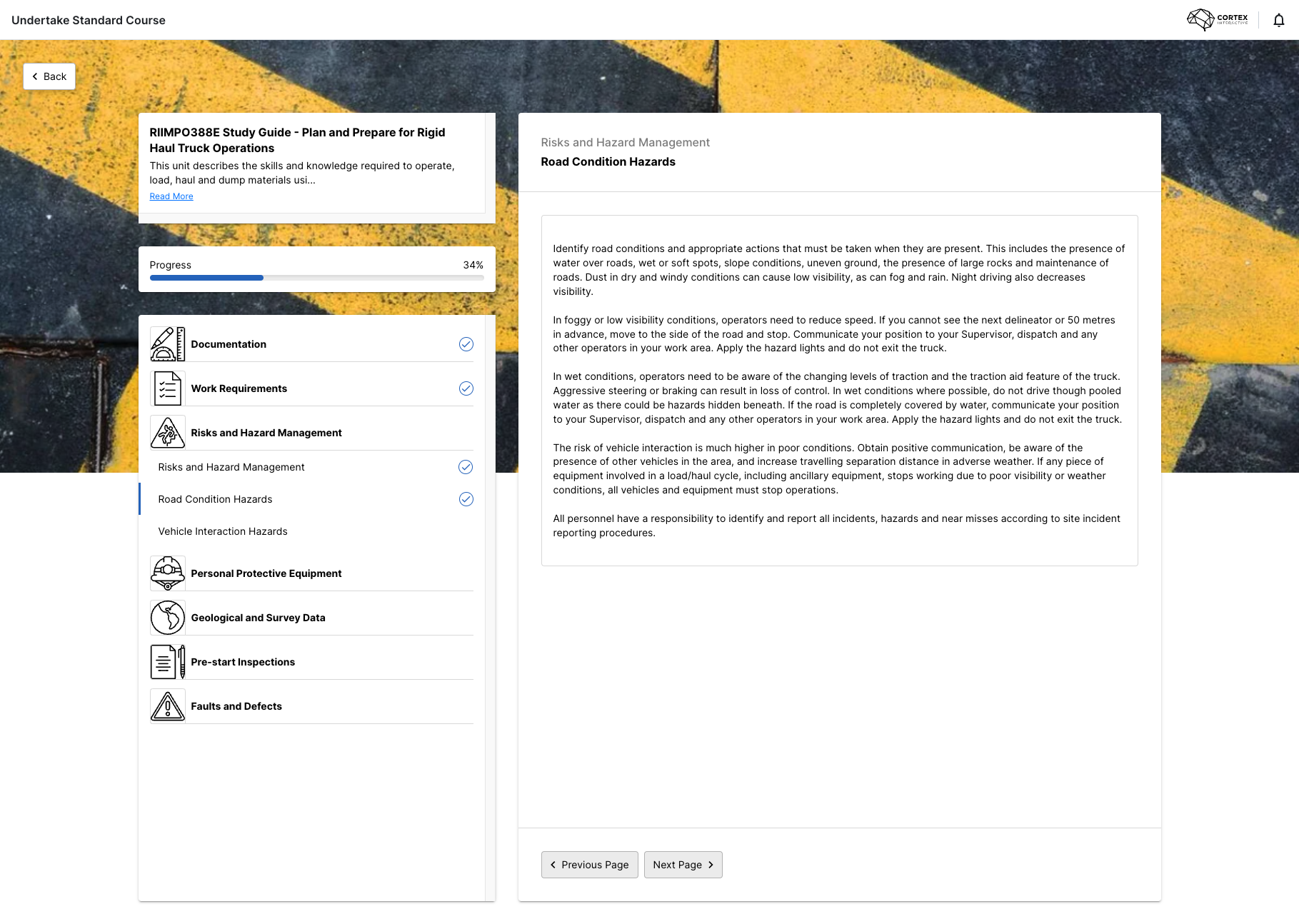Screen dimensions: 1299x924
Task: Go back using the Back button
Action: [x=49, y=76]
